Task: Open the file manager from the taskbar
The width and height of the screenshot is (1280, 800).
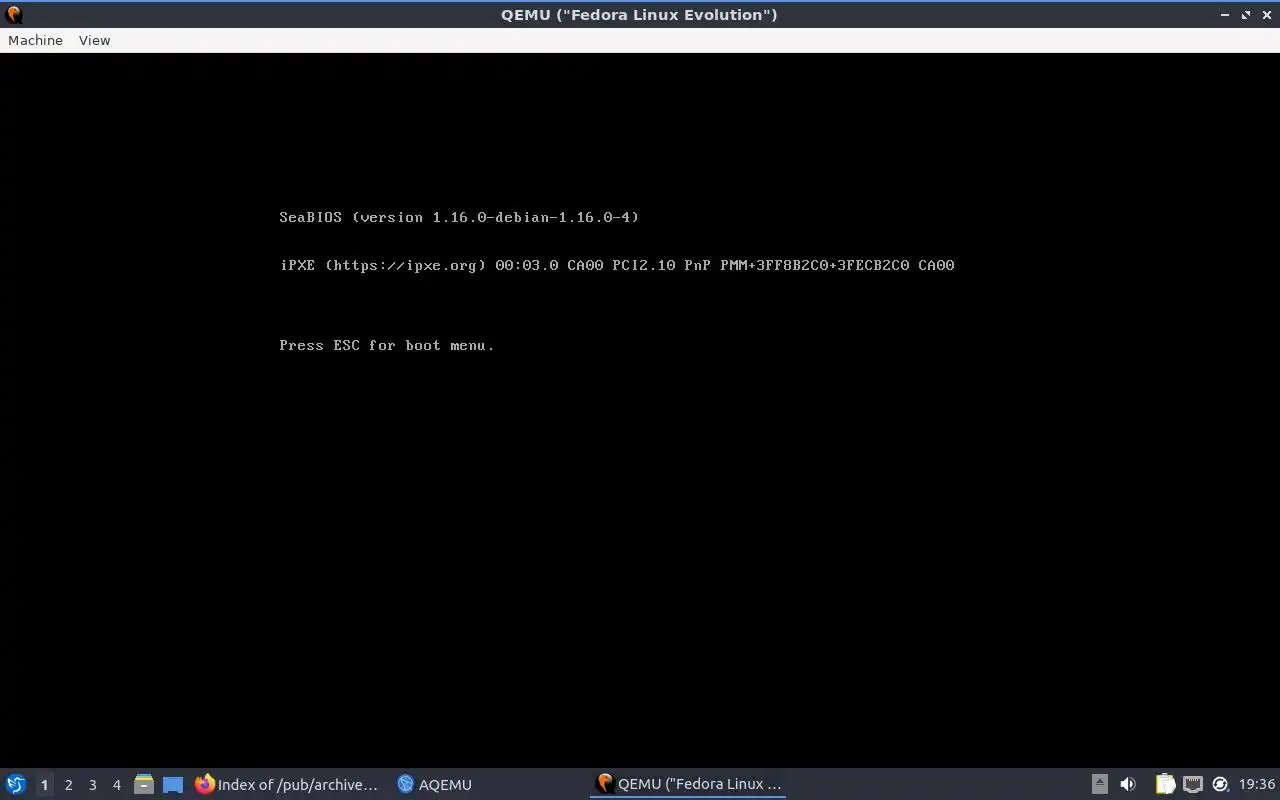Action: pos(144,784)
